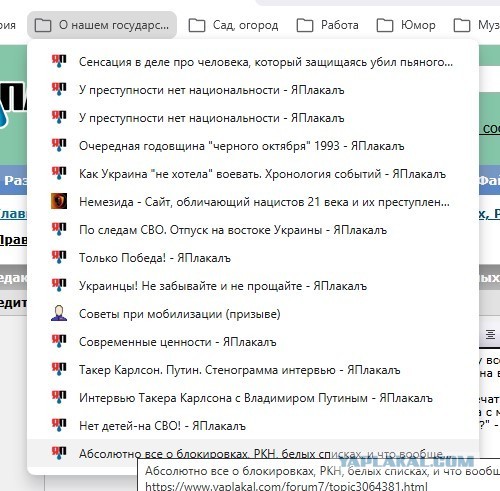Open bookmark 'Такер Карлсон. Путин. Стенограмма интервью'
Viewport: 500px width, 491px height.
point(253,370)
